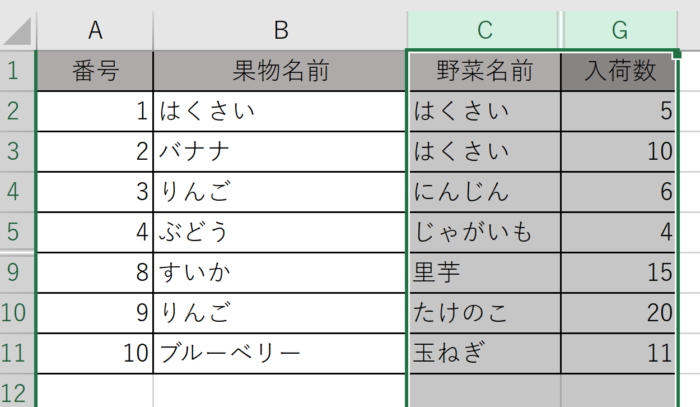The width and height of the screenshot is (700, 407).
Task: Select column B header
Action: (280, 29)
